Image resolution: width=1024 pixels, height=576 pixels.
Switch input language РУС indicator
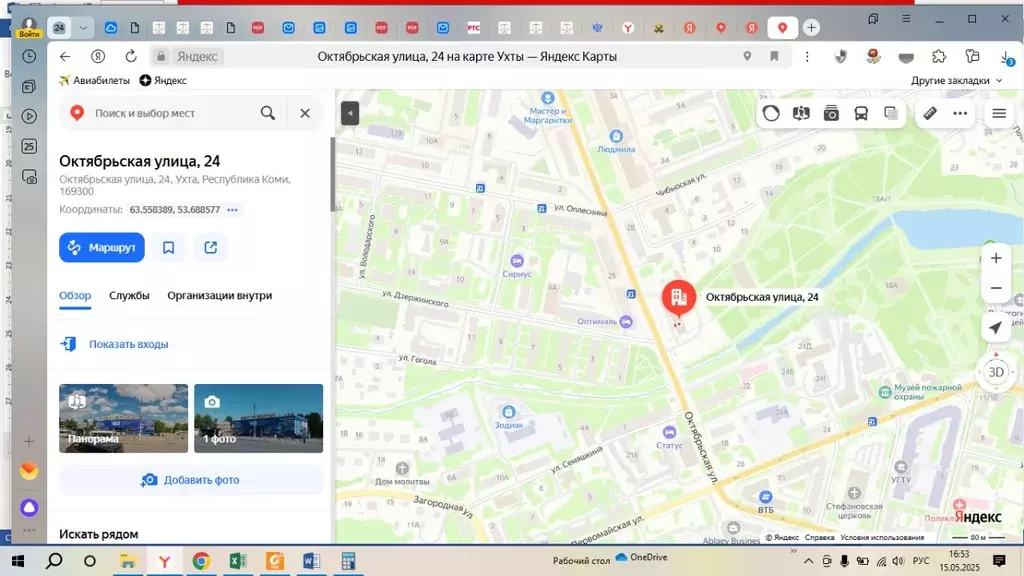click(x=921, y=561)
